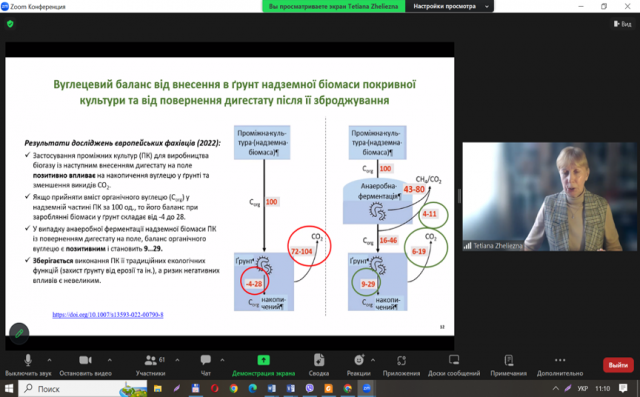Open Настройки просмотра view options dropdown
640x397 pixels.
coord(449,6)
